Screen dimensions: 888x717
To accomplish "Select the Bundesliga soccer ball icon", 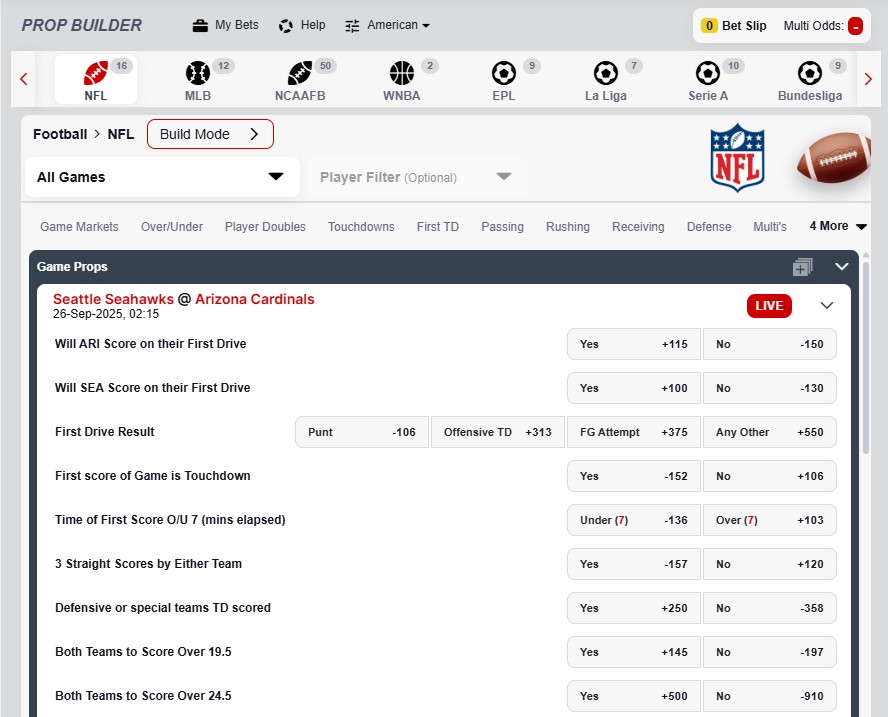I will pos(809,73).
